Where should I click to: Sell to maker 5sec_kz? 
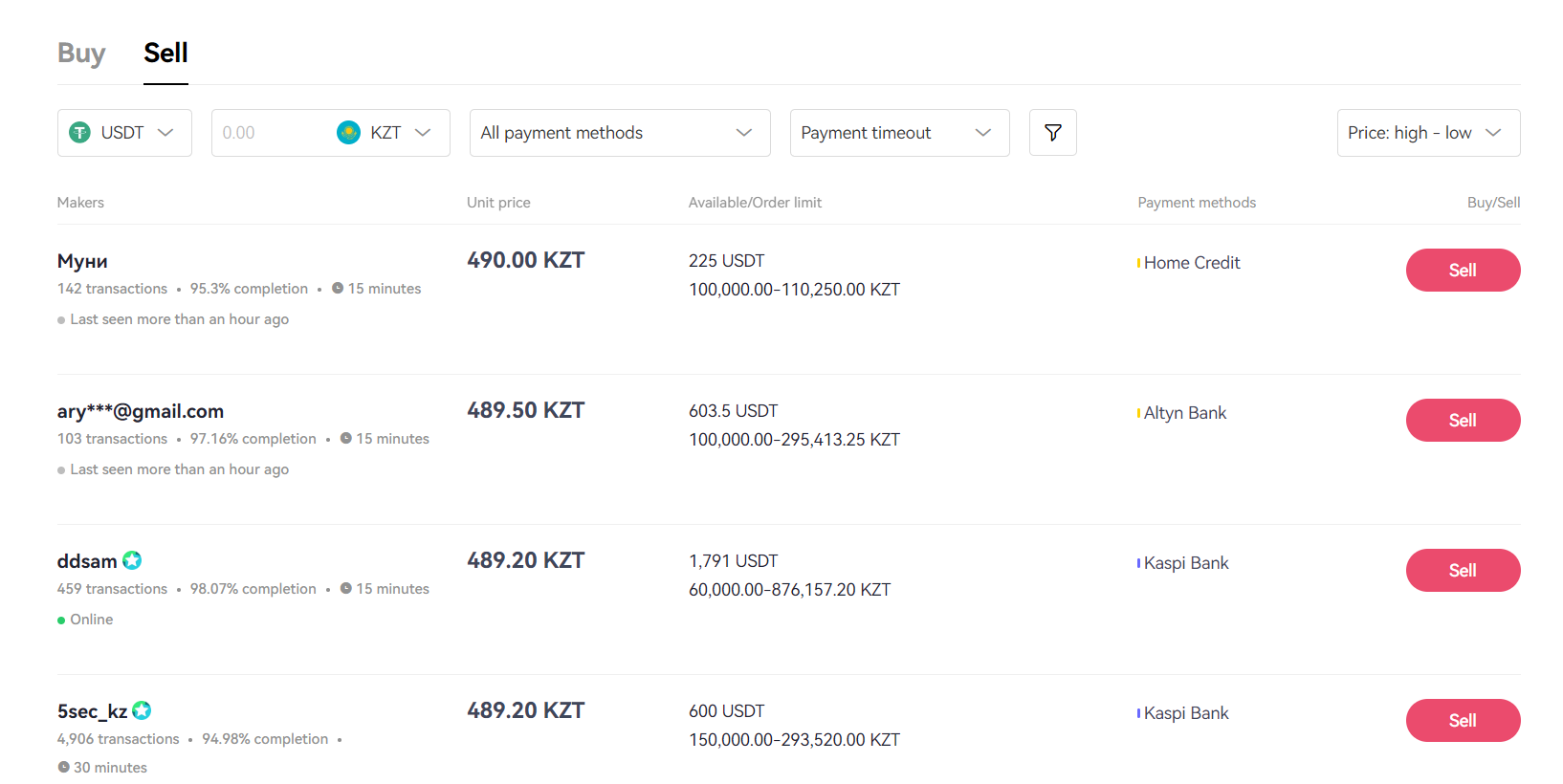coord(1463,721)
